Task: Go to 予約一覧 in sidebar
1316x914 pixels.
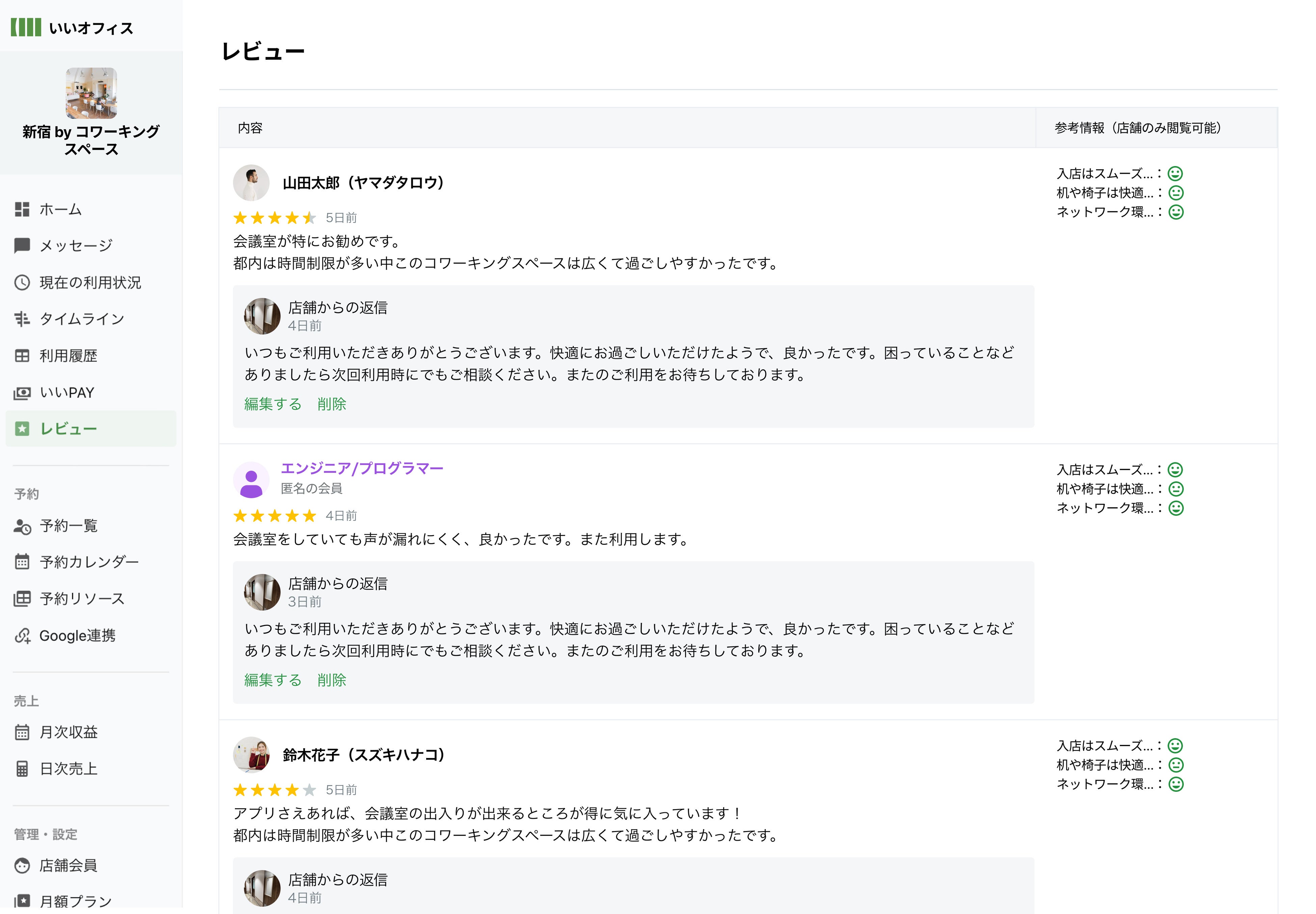Action: tap(68, 526)
